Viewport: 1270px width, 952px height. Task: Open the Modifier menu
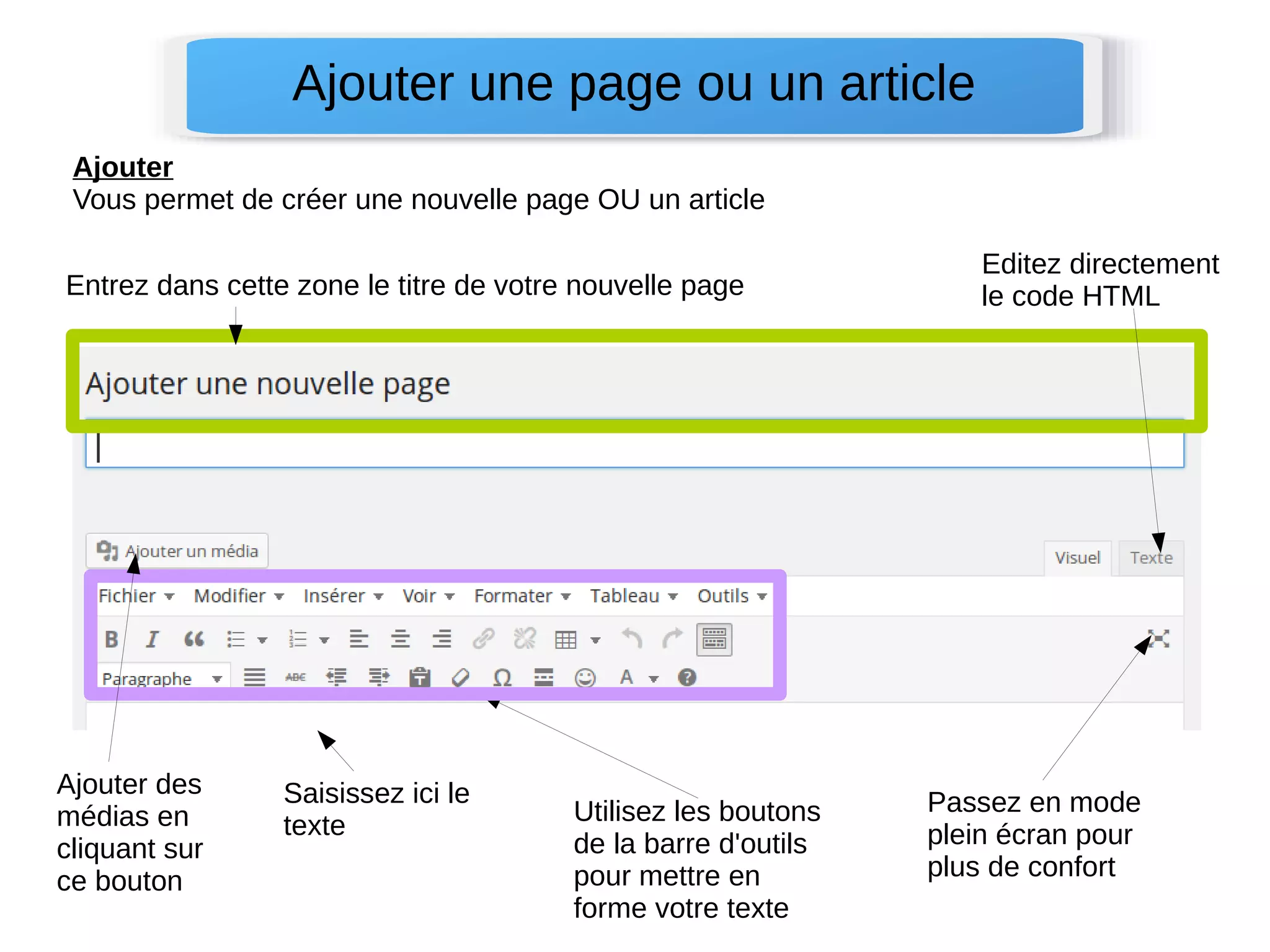239,596
